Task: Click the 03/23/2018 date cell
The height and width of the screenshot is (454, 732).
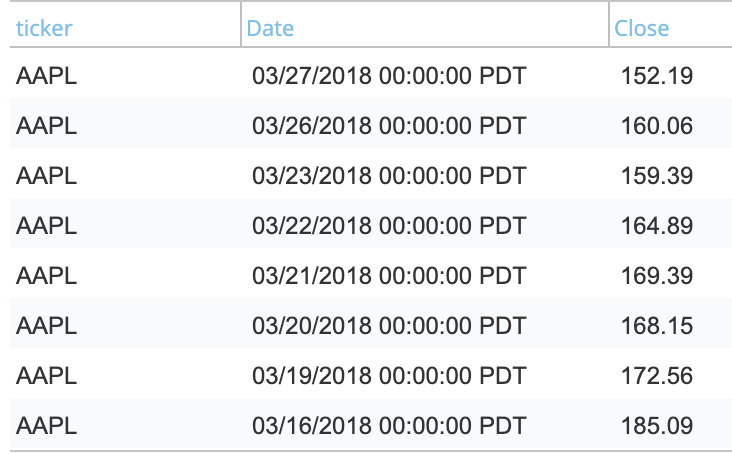Action: [388, 175]
